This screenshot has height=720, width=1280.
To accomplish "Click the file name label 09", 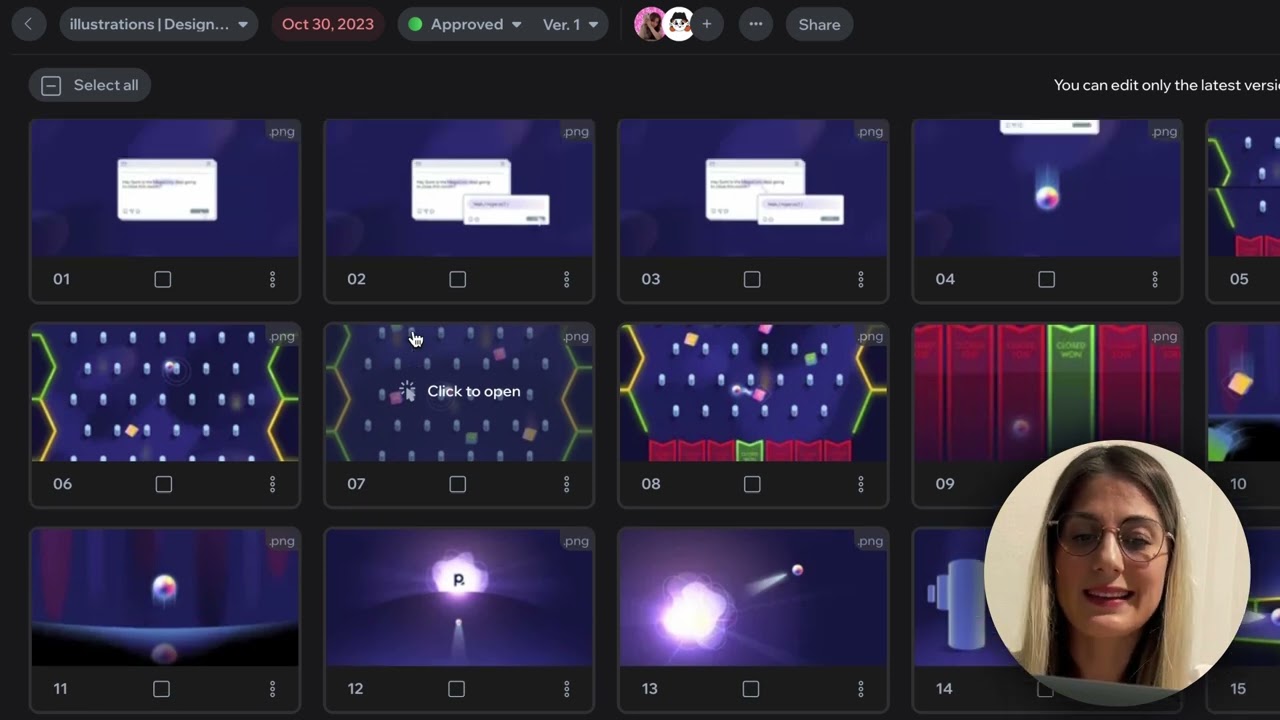I will pyautogui.click(x=945, y=484).
